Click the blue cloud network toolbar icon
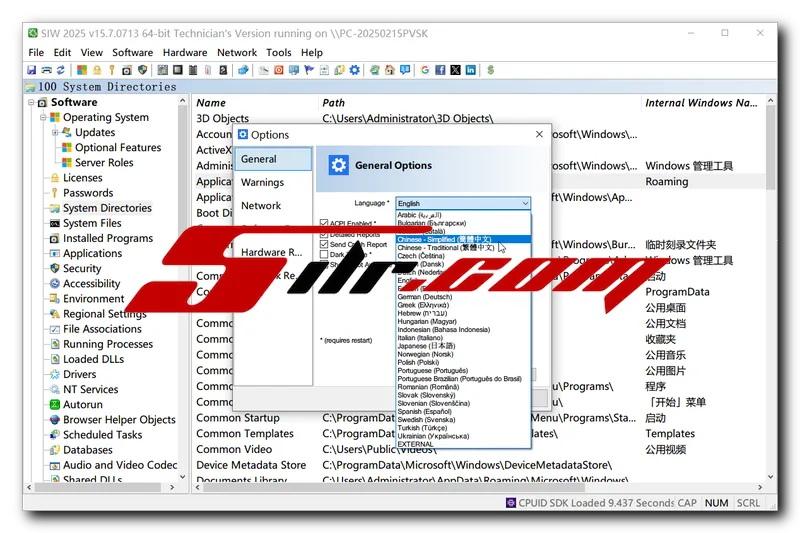Screen dimensions: 800x533 click(x=243, y=70)
